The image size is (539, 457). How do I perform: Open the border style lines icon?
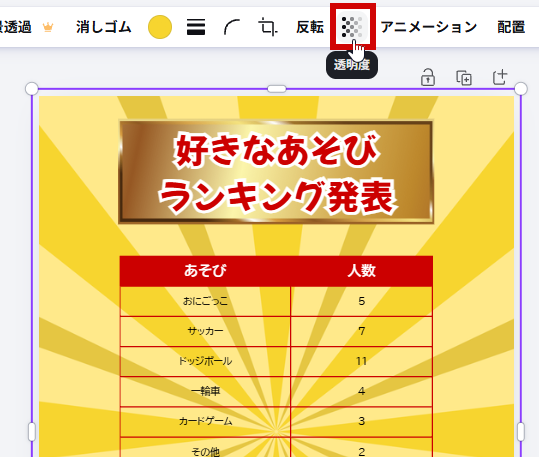(196, 27)
